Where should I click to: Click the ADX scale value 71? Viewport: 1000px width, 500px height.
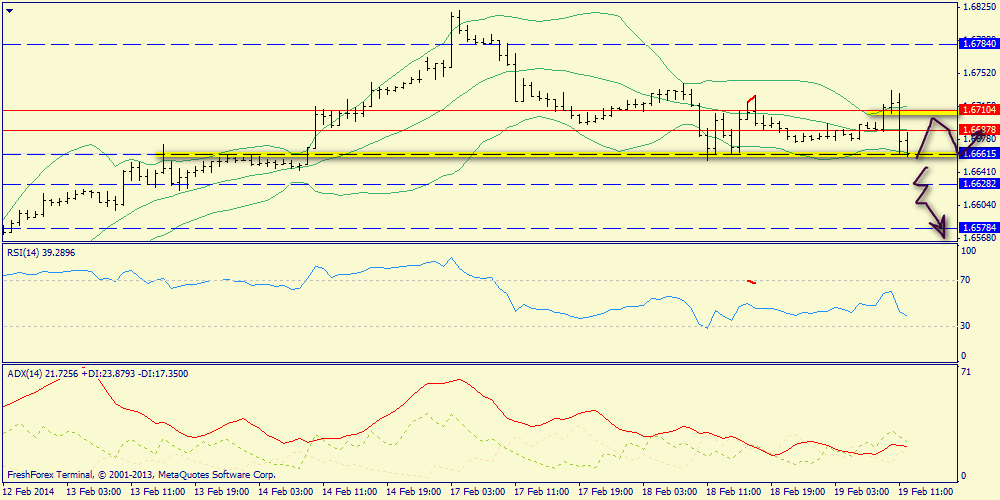tap(967, 372)
